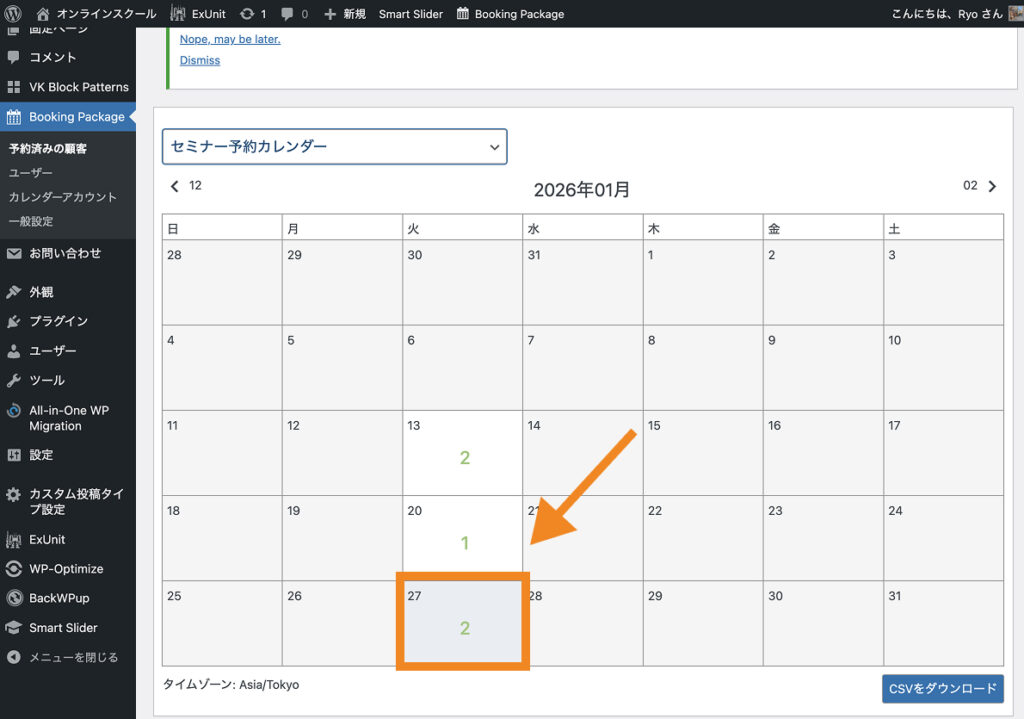Open the 一般設定 submenu item
This screenshot has height=719, width=1024.
pos(30,221)
